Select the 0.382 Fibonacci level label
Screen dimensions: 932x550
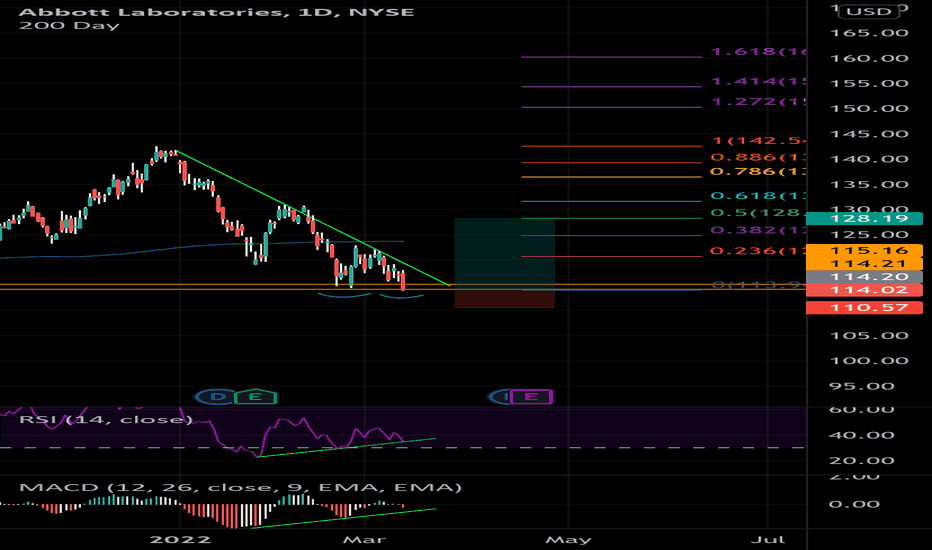(x=758, y=230)
